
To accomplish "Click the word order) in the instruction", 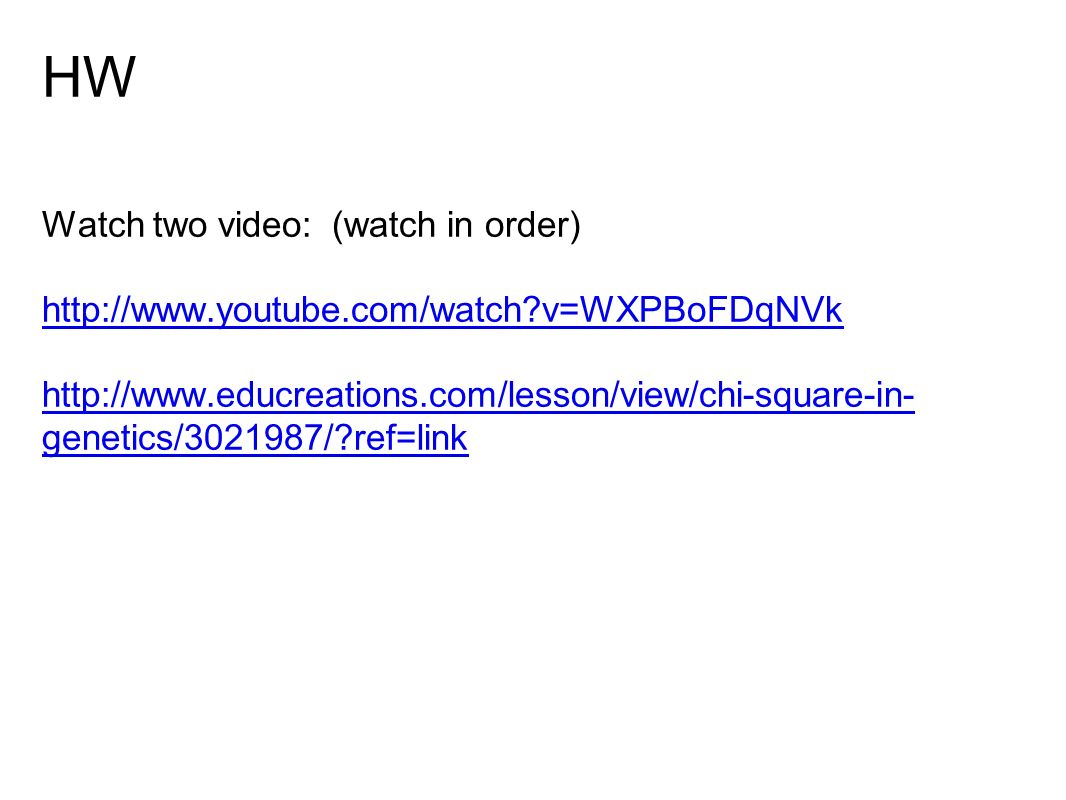I will (x=533, y=225).
